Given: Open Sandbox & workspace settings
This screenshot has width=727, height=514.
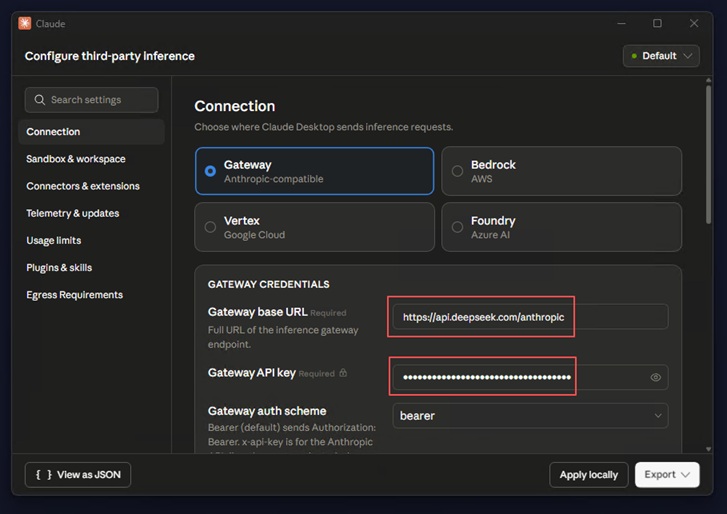Looking at the screenshot, I should click(76, 159).
